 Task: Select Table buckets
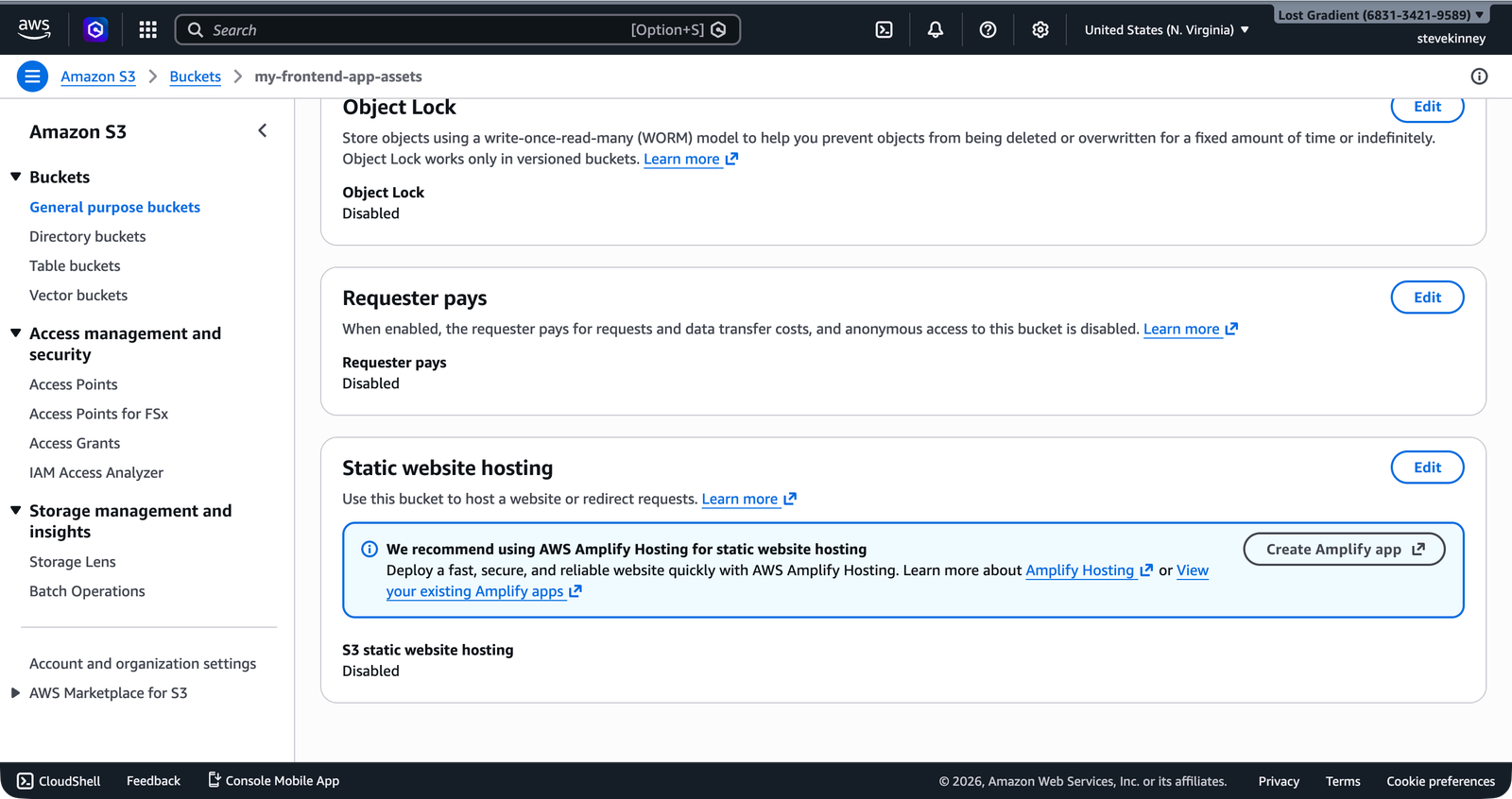(x=75, y=265)
